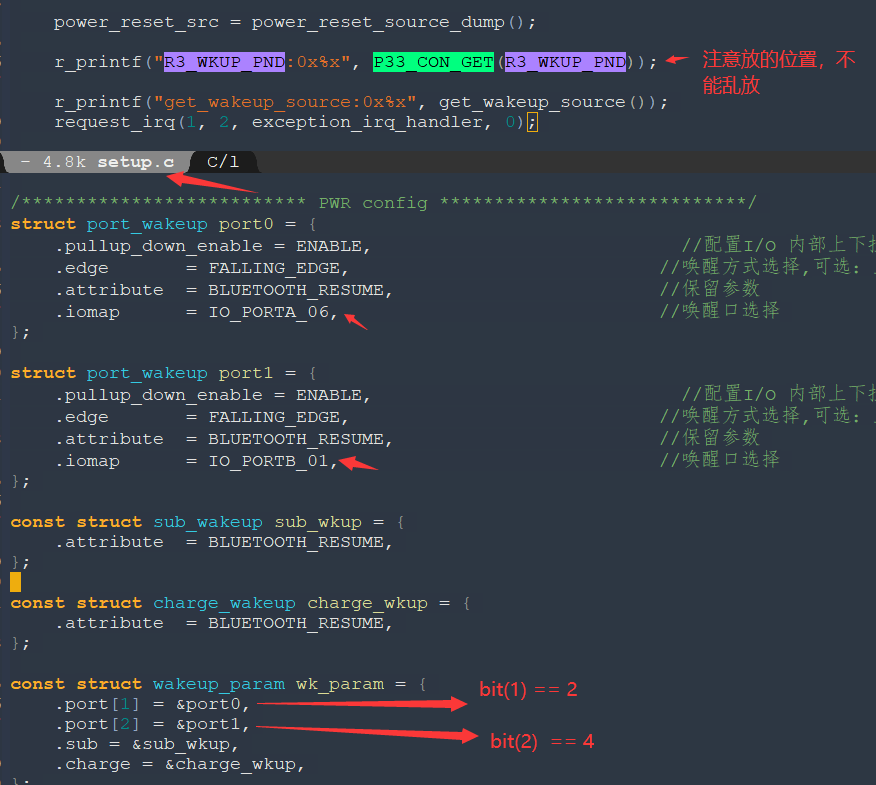Click the wakeup_param struct type name
The height and width of the screenshot is (785, 876).
click(218, 684)
